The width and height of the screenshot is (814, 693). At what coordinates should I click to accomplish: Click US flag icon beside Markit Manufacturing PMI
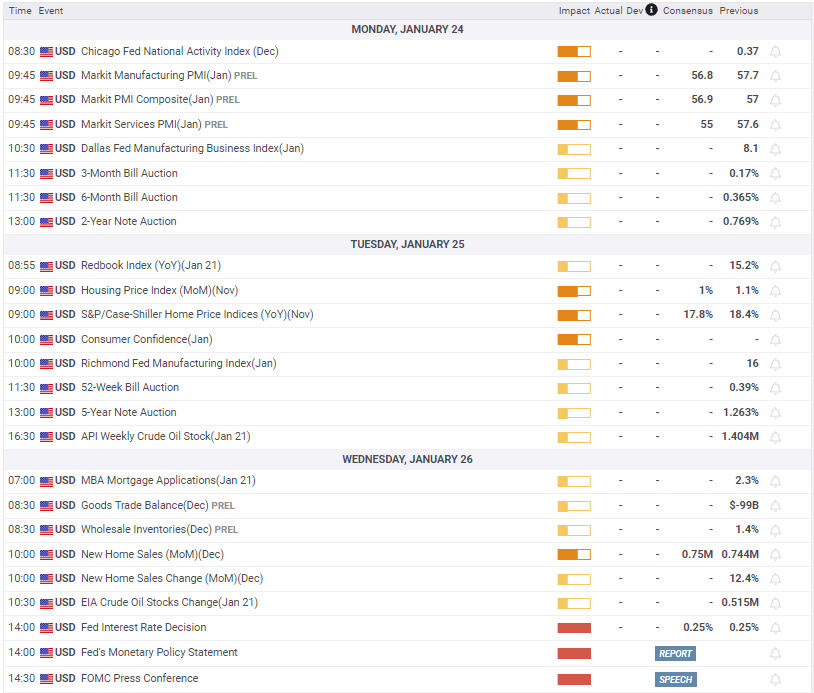(46, 76)
